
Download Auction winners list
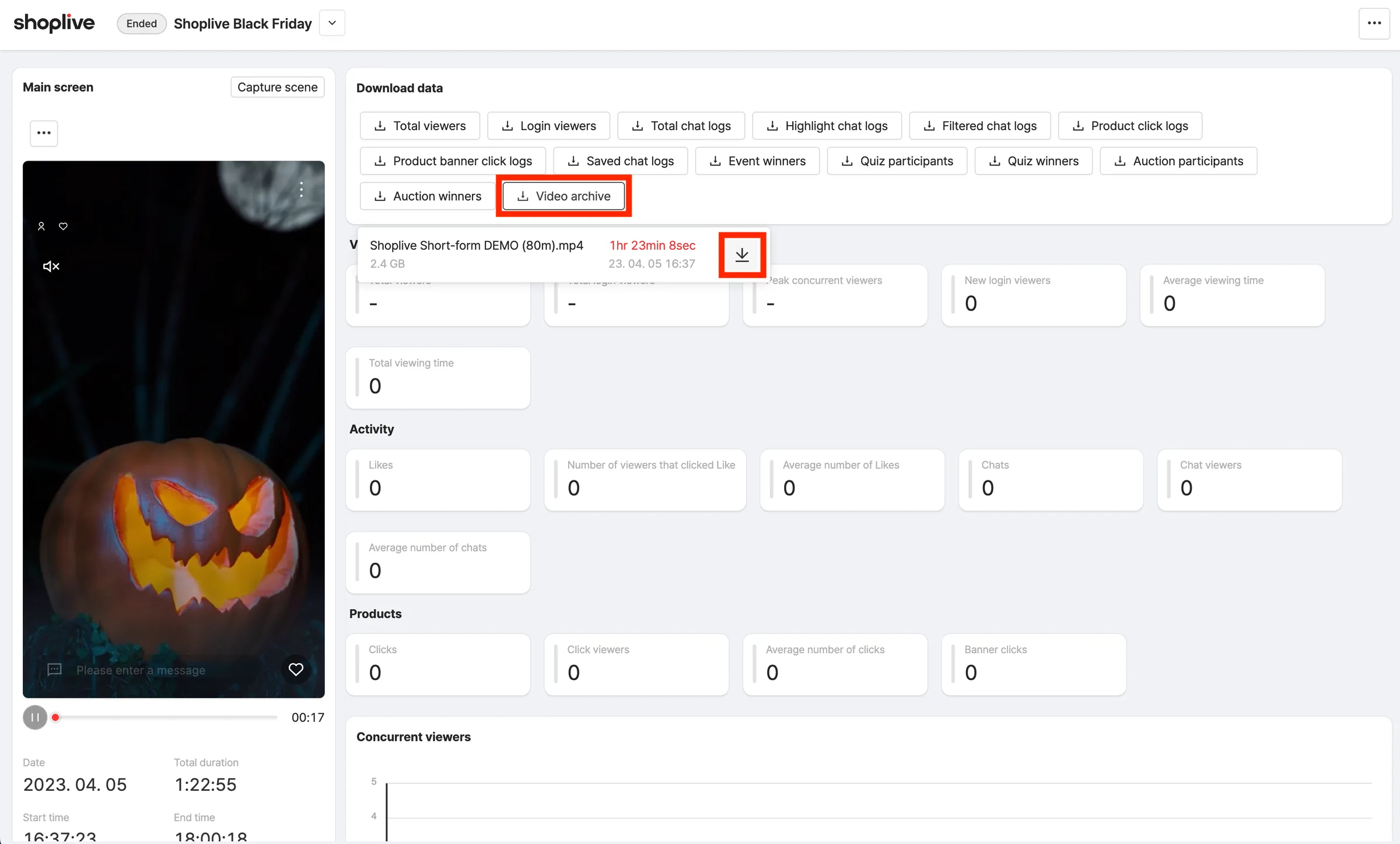(x=428, y=196)
